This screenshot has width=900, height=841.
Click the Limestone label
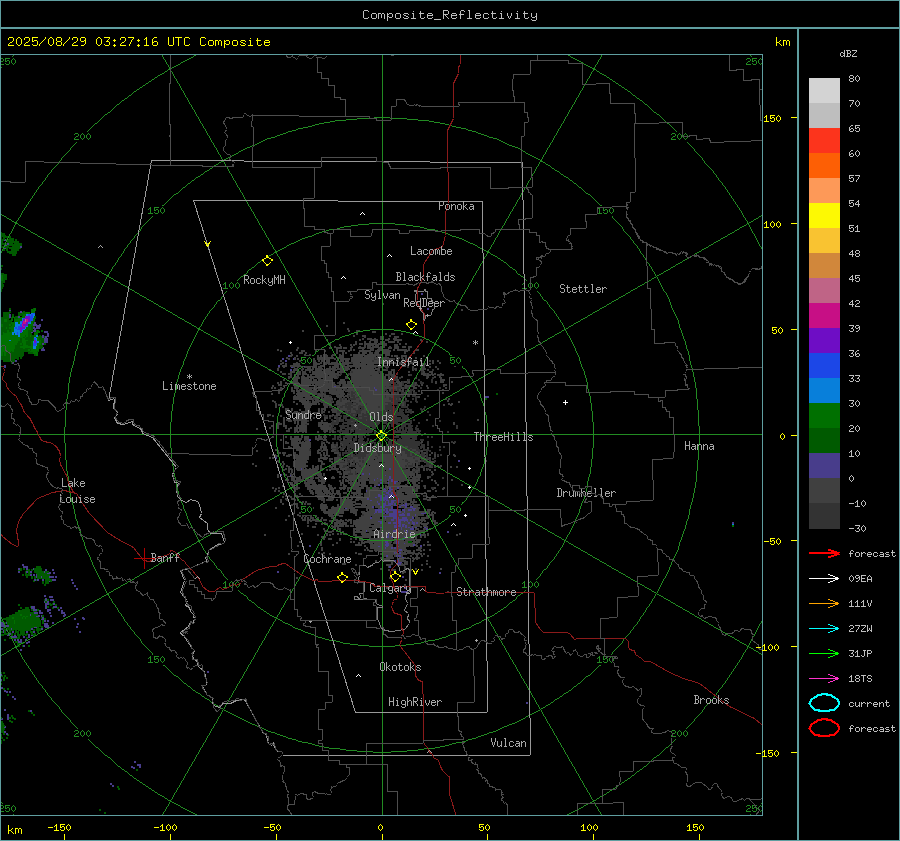pyautogui.click(x=189, y=386)
